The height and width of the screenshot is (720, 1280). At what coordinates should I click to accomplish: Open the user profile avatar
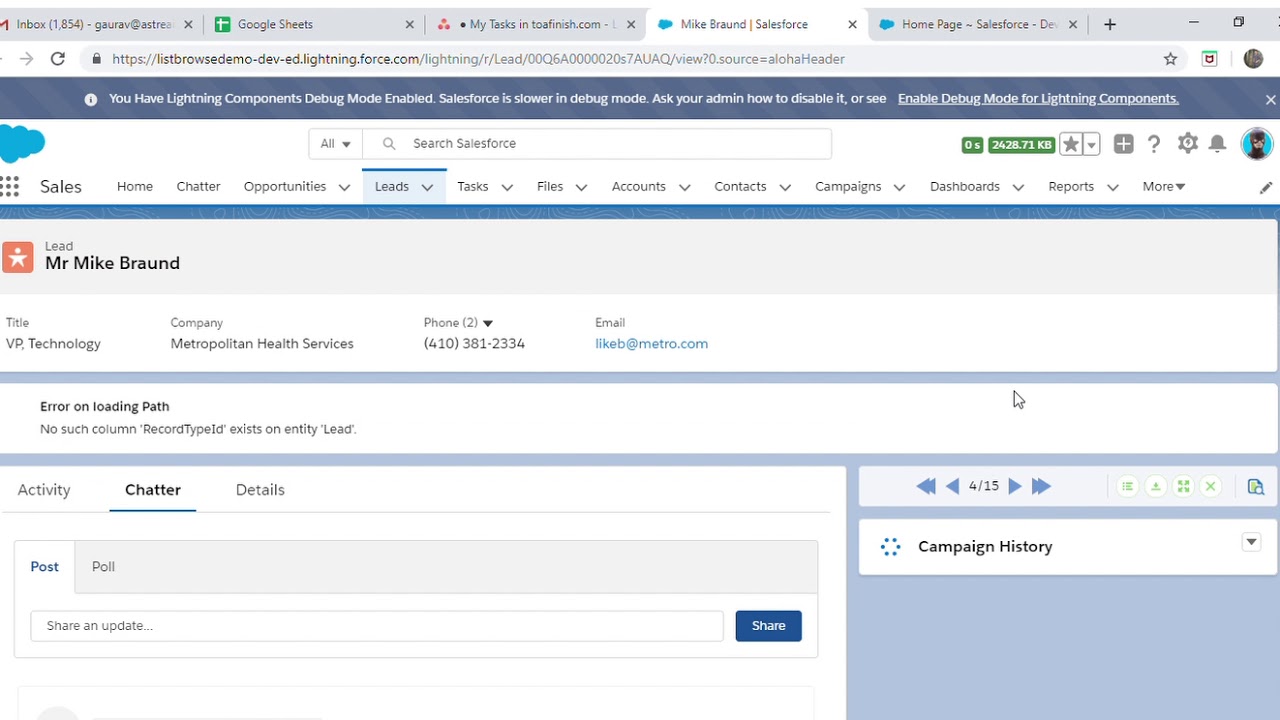(x=1256, y=143)
